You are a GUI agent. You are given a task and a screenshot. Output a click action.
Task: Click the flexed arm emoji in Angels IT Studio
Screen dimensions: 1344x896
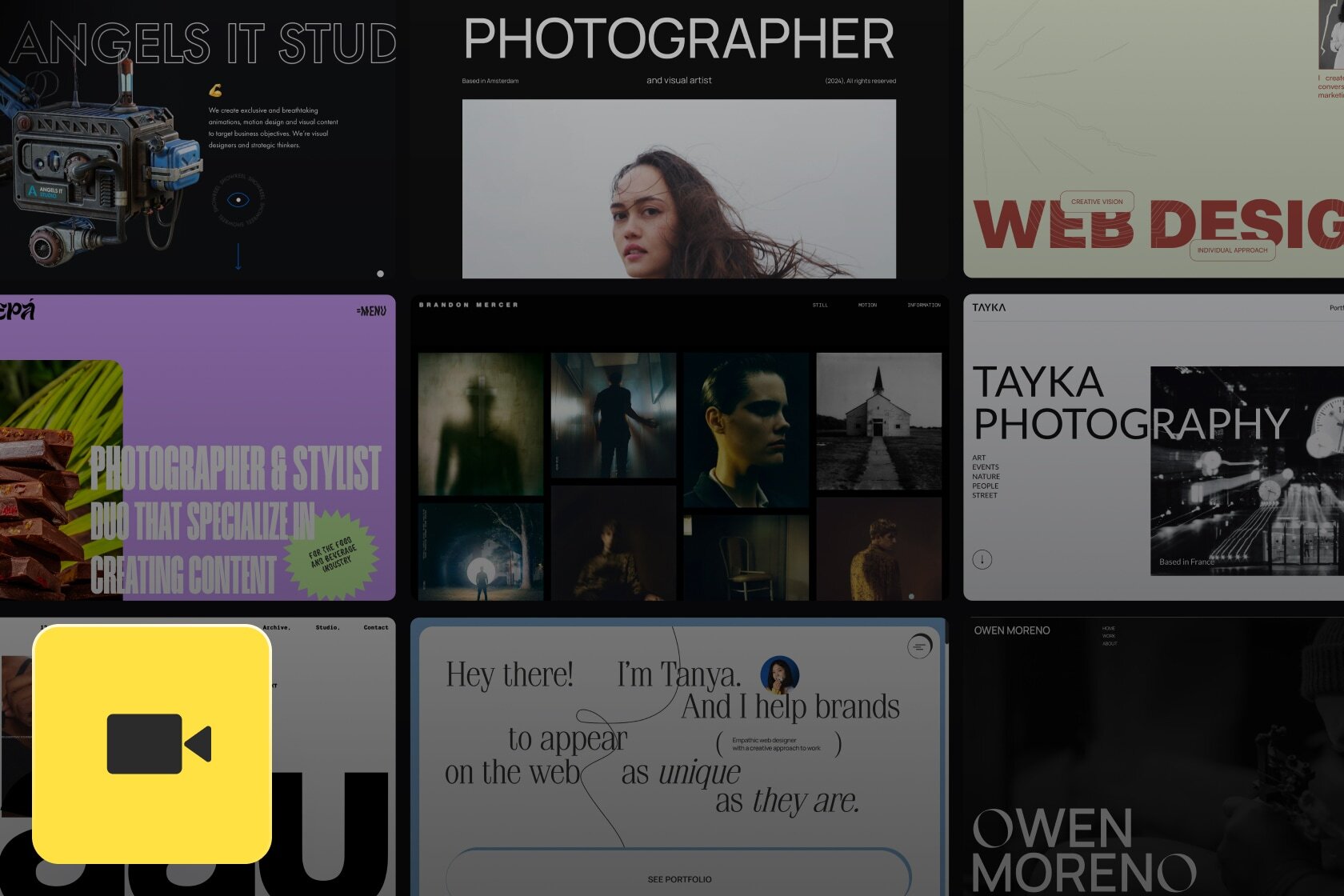pyautogui.click(x=215, y=90)
